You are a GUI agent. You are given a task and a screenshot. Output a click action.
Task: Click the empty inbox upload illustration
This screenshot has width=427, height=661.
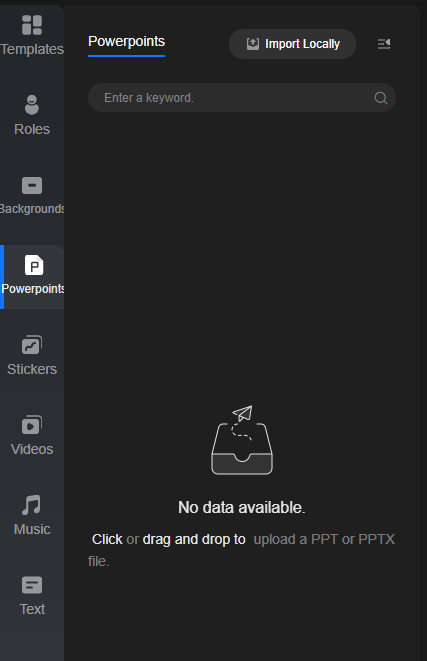pos(242,440)
